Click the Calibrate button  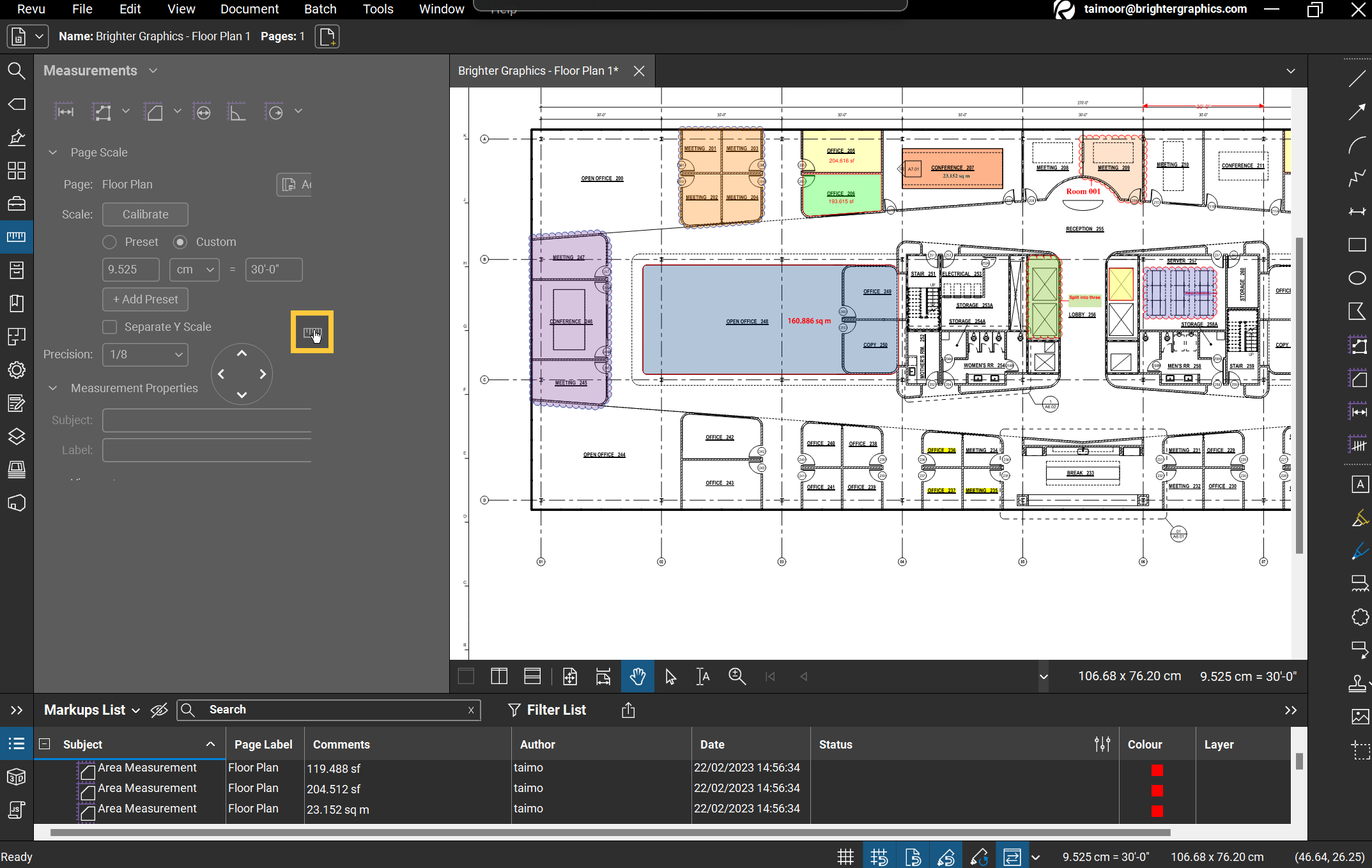[145, 215]
